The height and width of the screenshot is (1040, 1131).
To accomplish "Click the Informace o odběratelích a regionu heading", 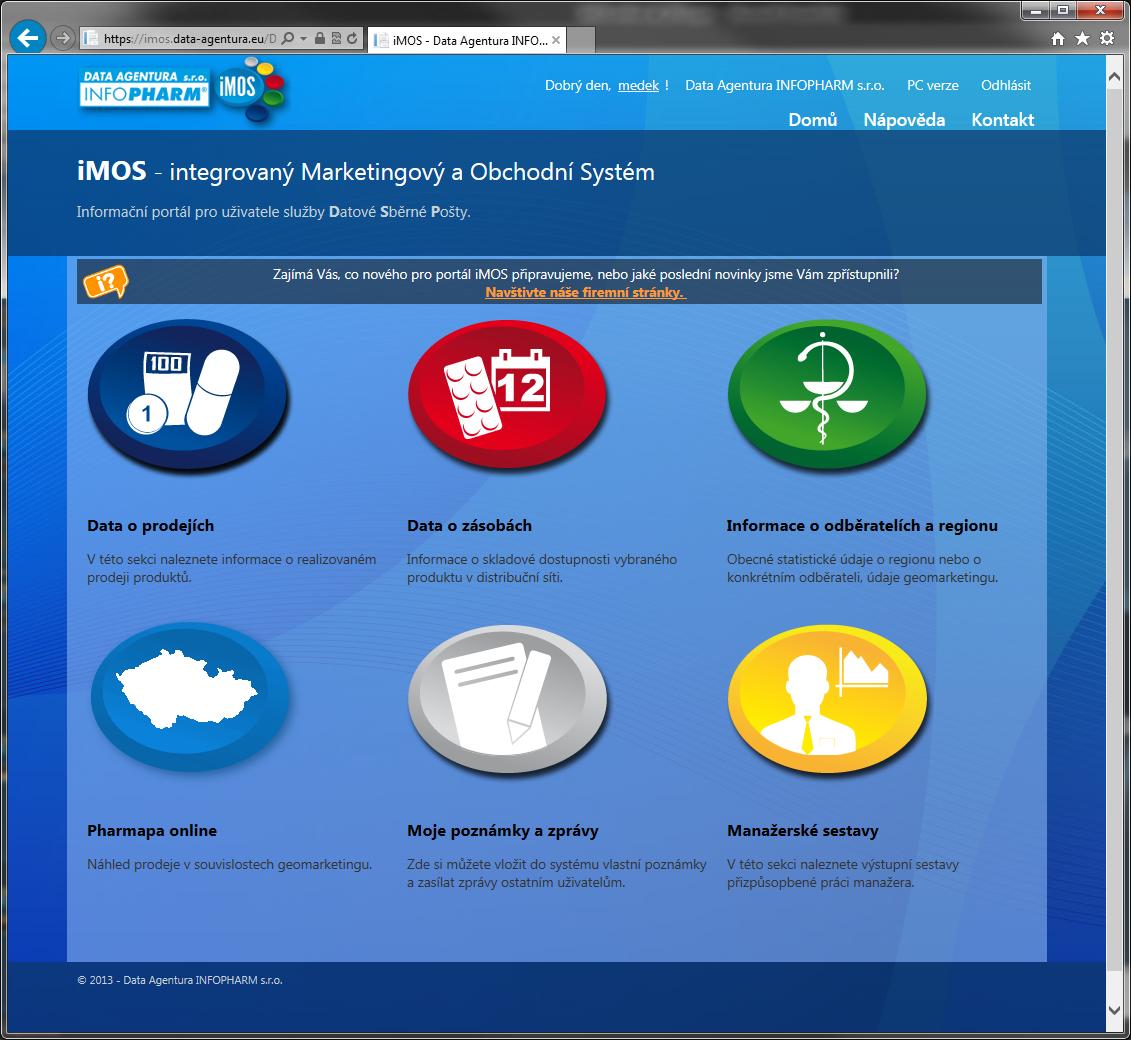I will tap(862, 526).
